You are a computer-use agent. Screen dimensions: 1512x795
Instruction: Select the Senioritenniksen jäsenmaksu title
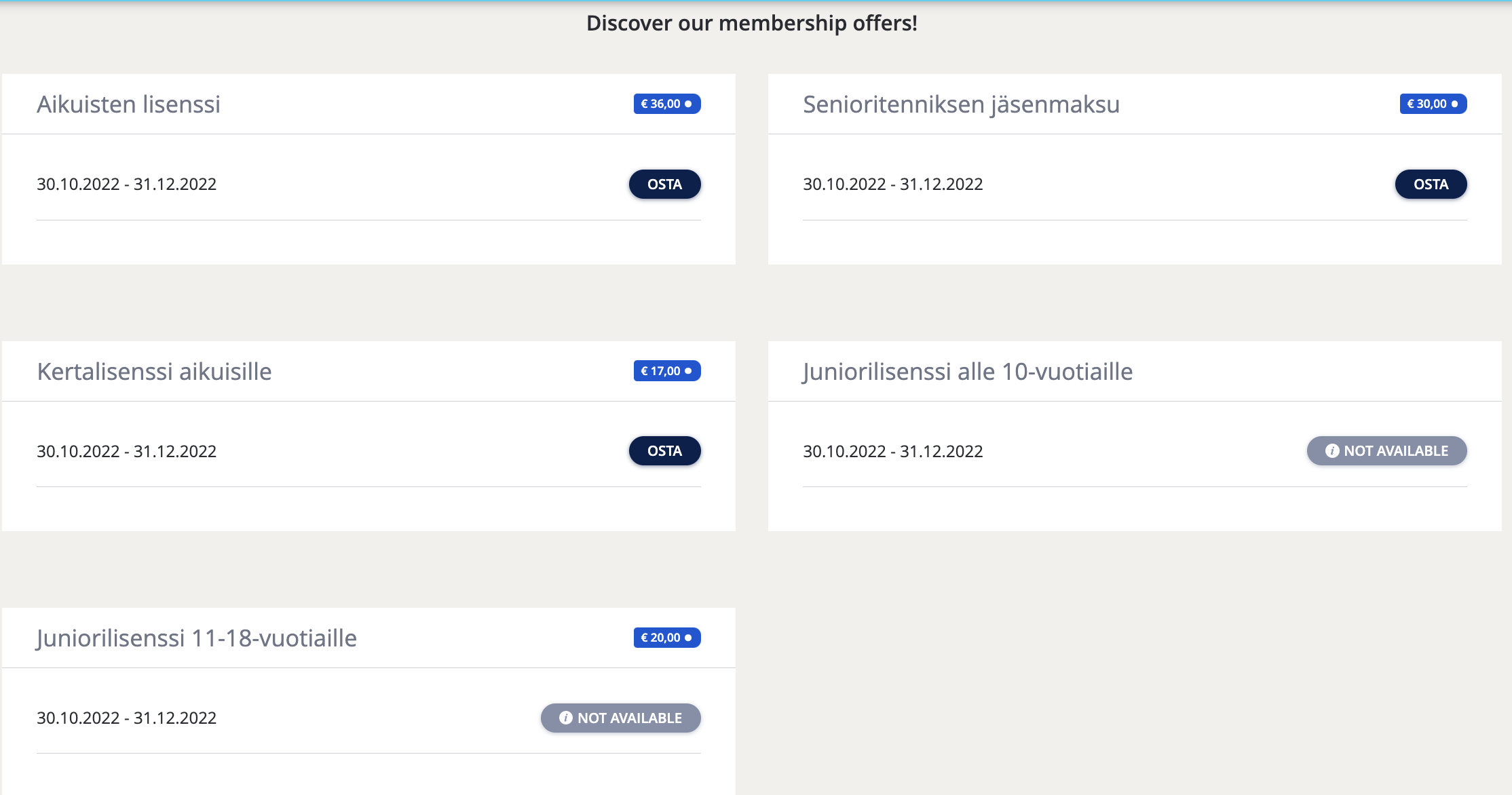pyautogui.click(x=961, y=104)
